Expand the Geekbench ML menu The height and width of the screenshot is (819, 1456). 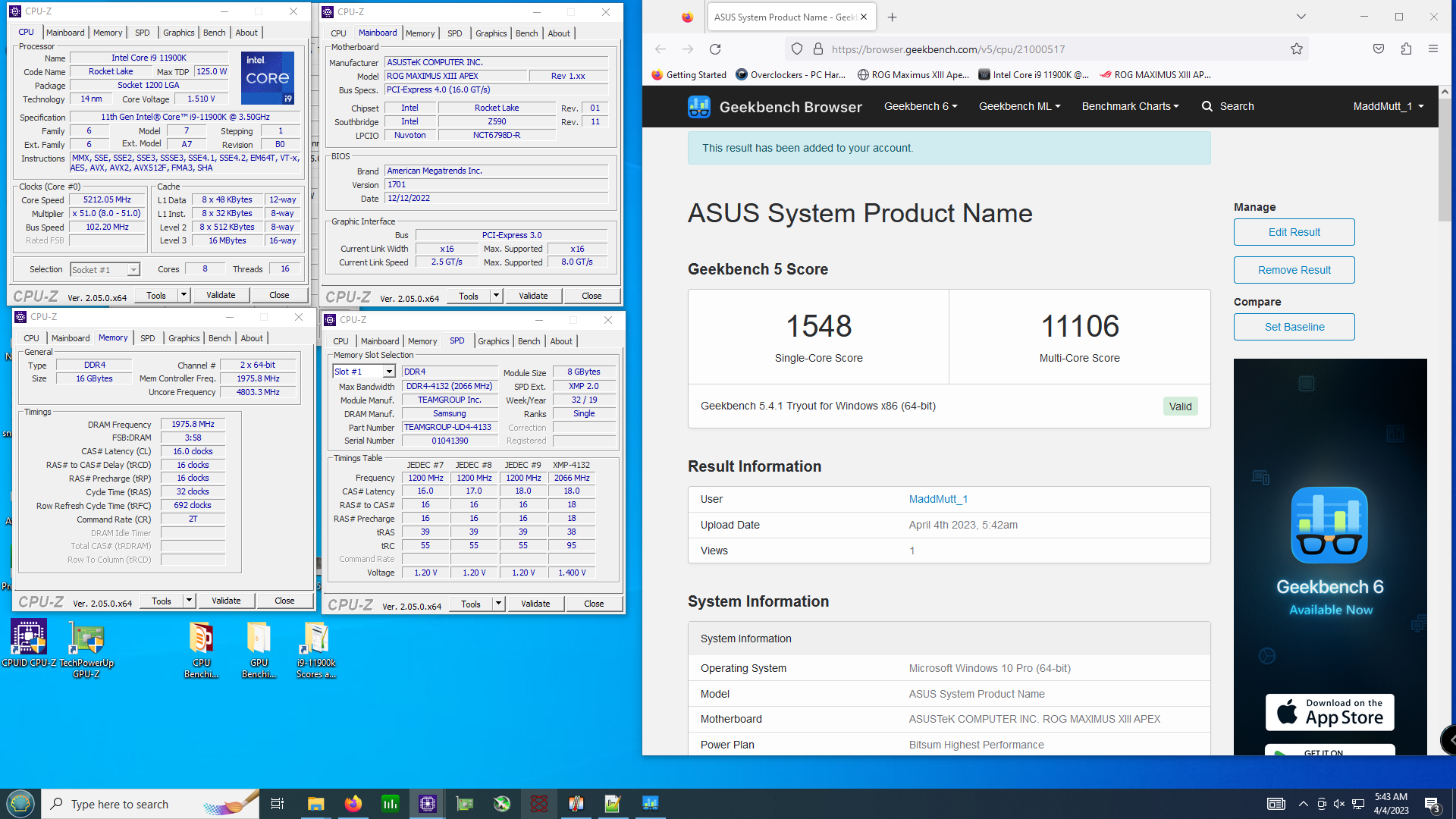tap(1020, 106)
